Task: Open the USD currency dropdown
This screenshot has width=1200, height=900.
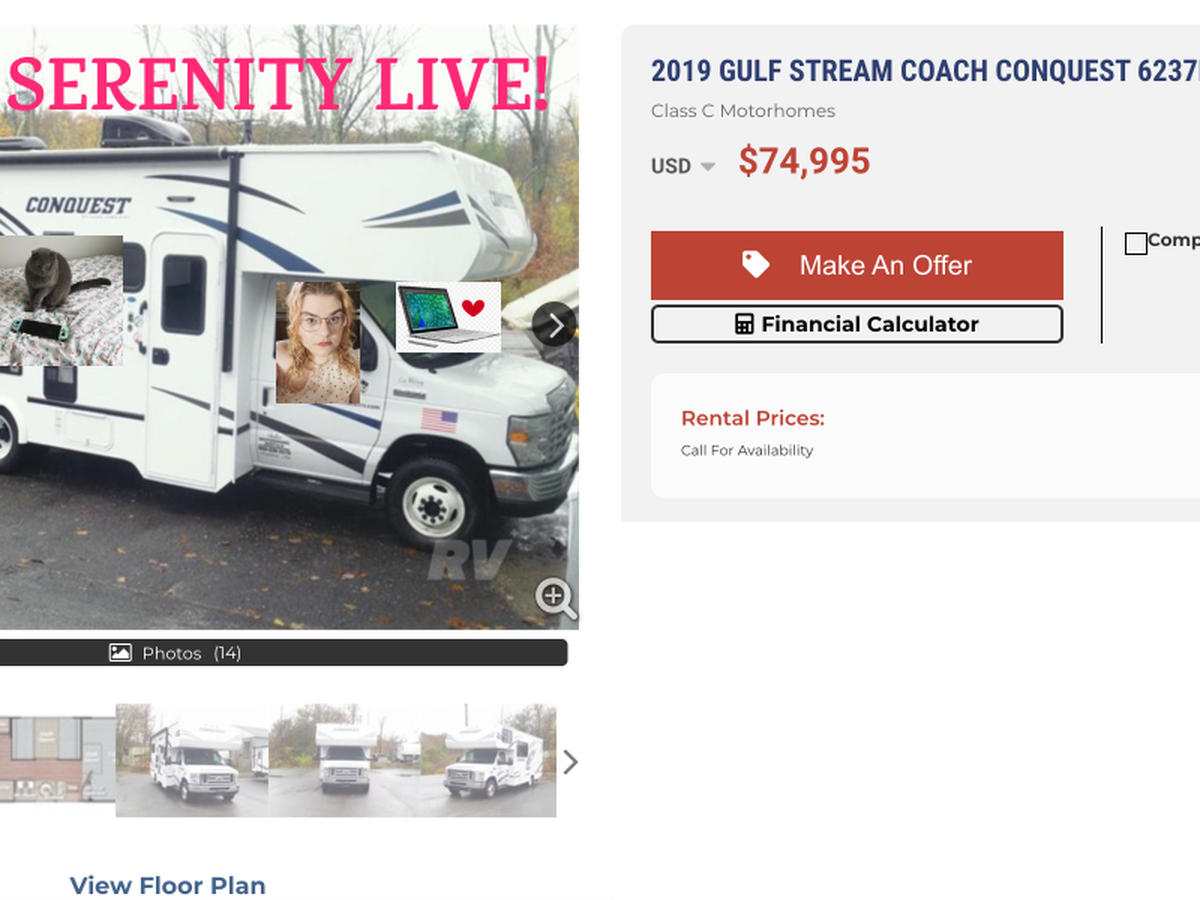Action: [683, 166]
